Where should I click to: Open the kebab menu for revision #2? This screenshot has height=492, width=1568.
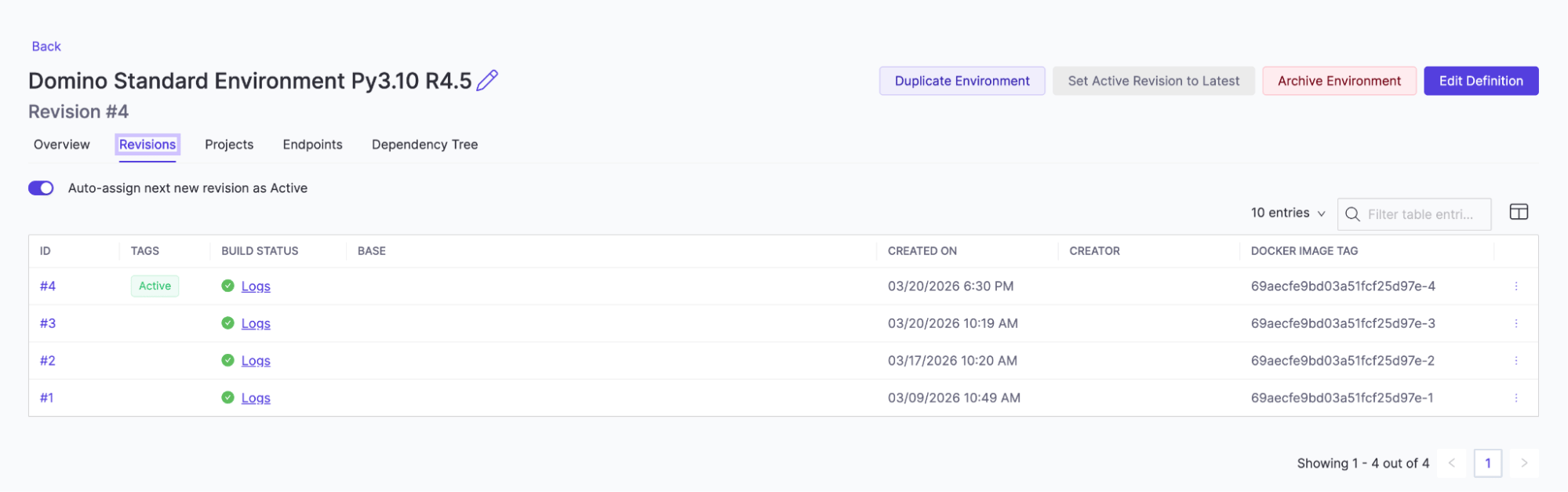tap(1515, 361)
